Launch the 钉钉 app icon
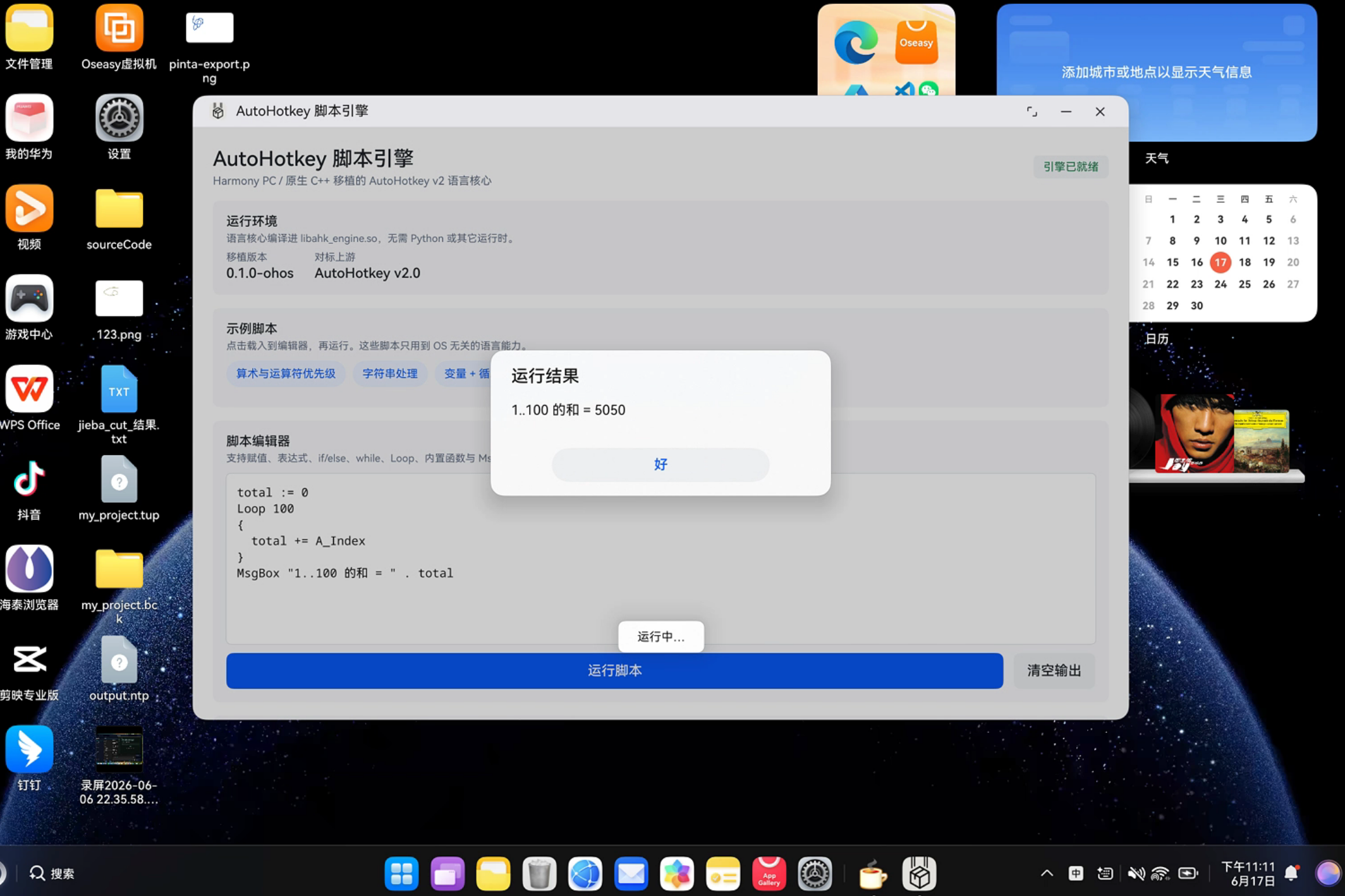1345x896 pixels. (29, 749)
